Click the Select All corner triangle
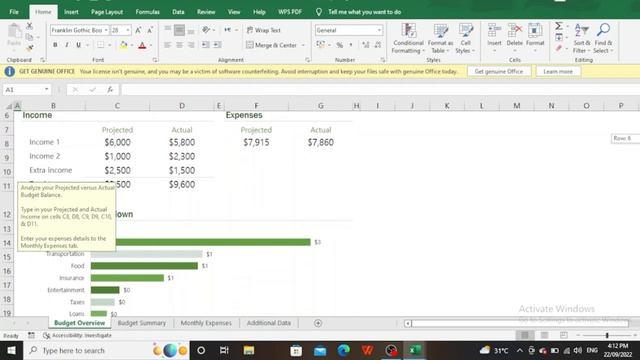640x360 pixels. point(8,106)
